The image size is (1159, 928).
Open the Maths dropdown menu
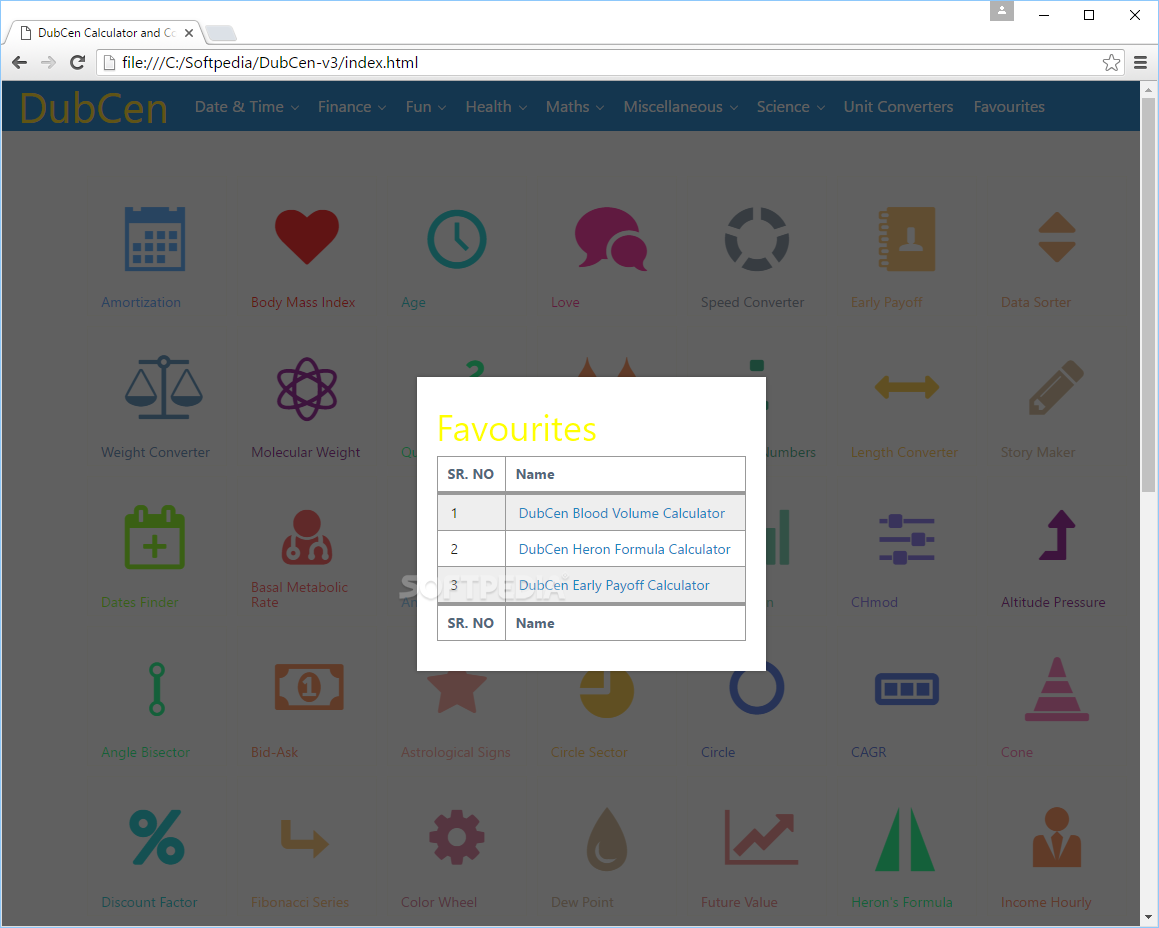tap(575, 106)
